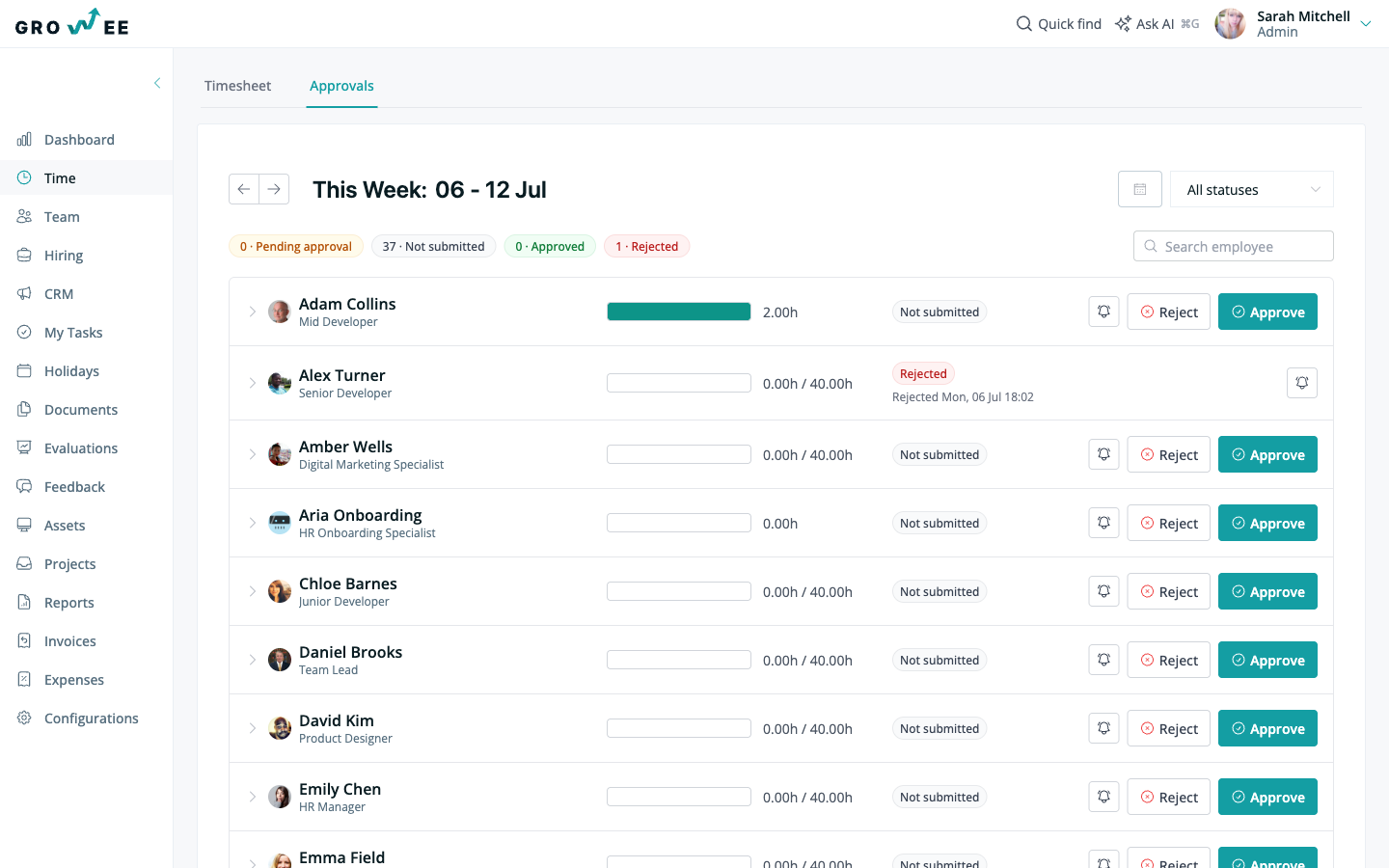The height and width of the screenshot is (868, 1389).
Task: Expand Emily Chen row
Action: (x=253, y=797)
